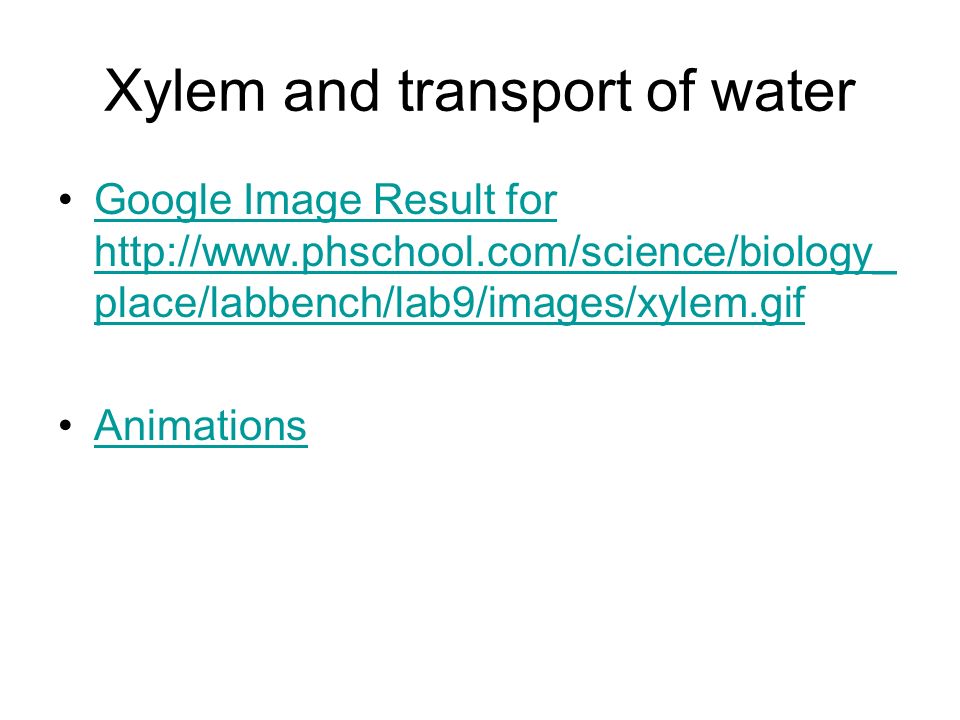960x720 pixels.
Task: Click the word "transport" in the title
Action: pos(514,93)
